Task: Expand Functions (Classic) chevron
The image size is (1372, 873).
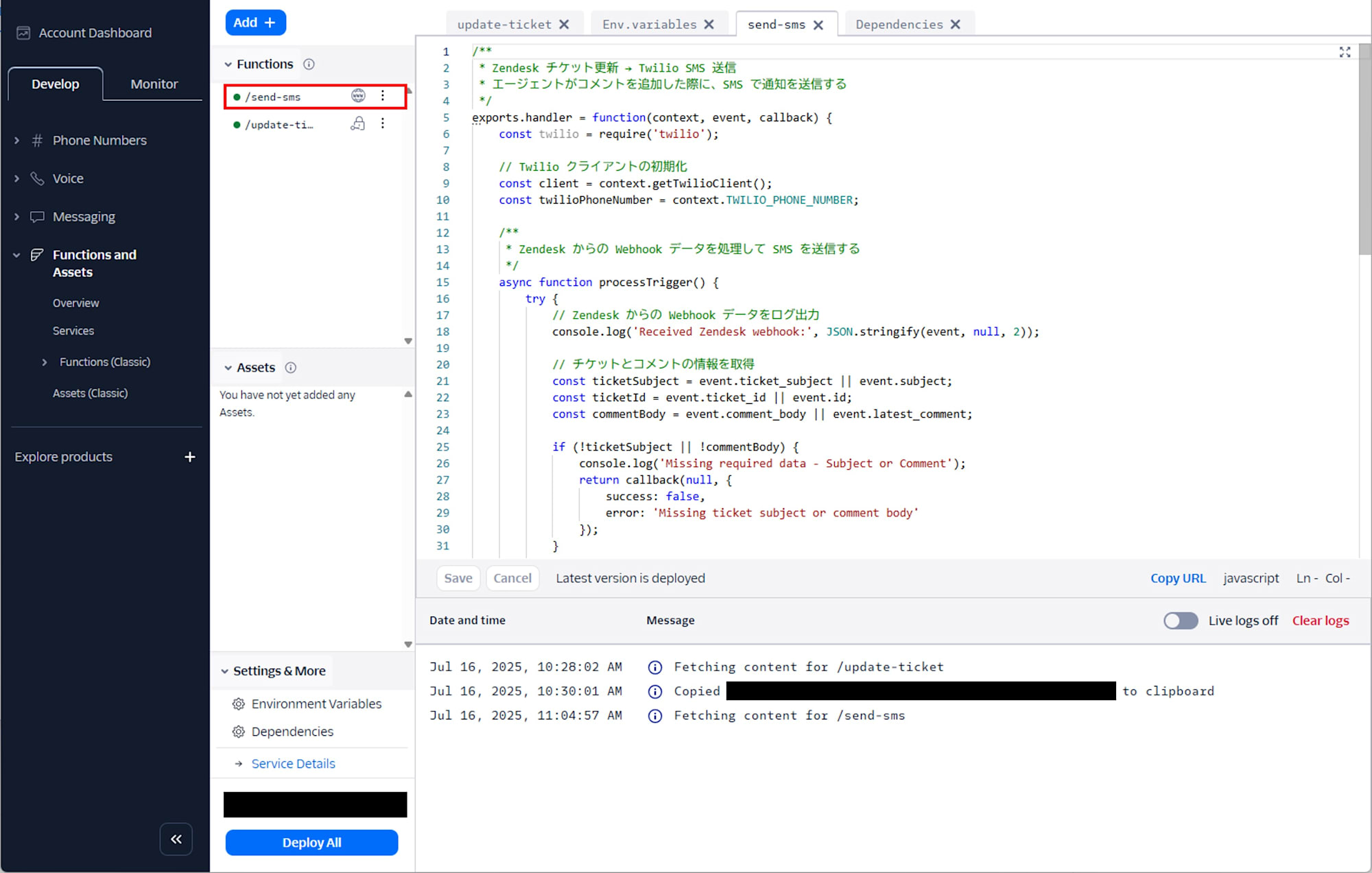Action: (45, 362)
